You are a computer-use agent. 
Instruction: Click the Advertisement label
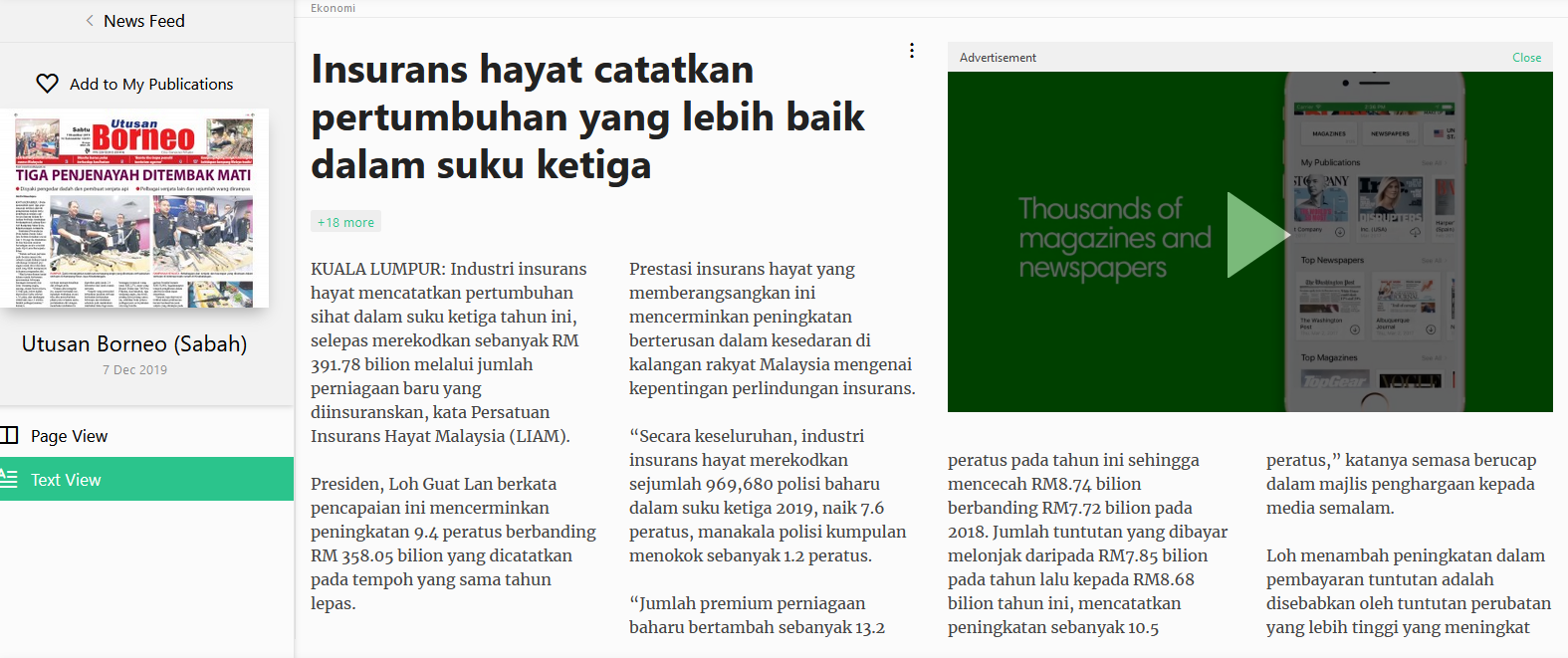pos(998,58)
